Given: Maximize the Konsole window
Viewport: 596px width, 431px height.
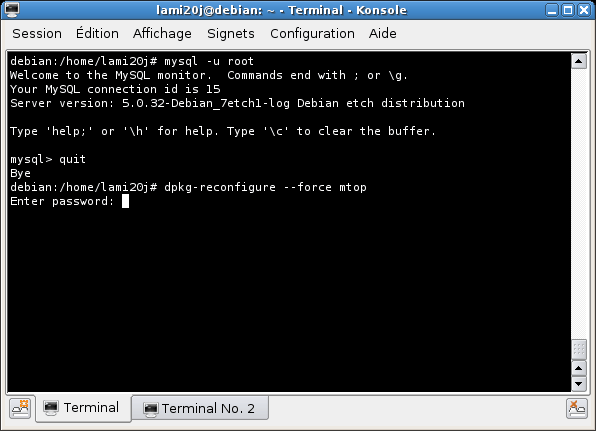Looking at the screenshot, I should tap(568, 10).
